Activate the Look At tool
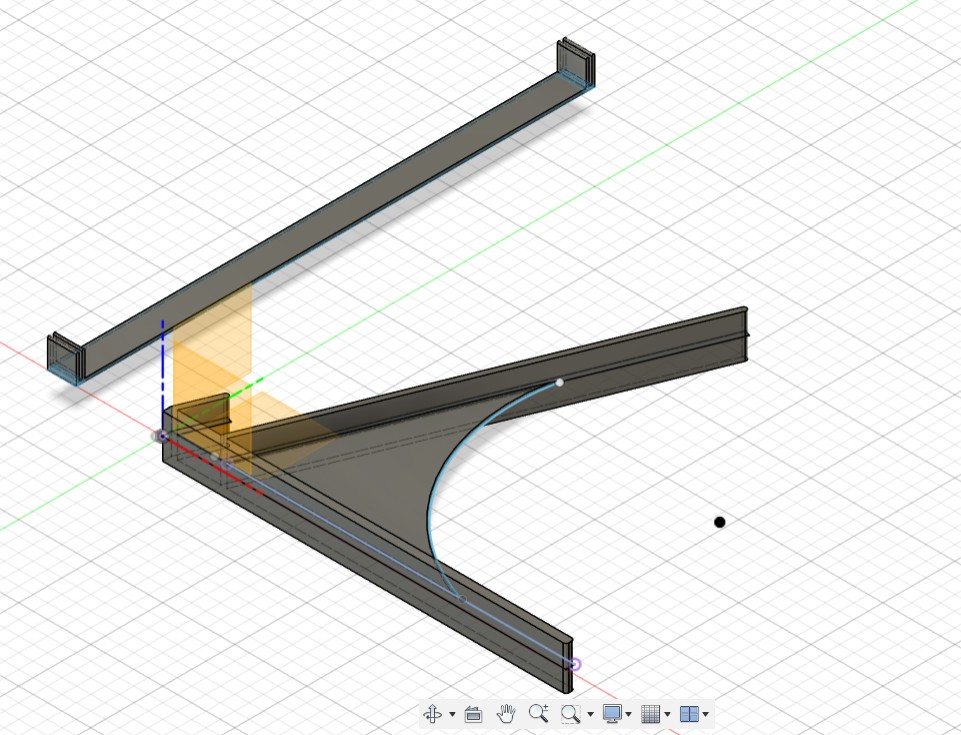 pos(473,714)
